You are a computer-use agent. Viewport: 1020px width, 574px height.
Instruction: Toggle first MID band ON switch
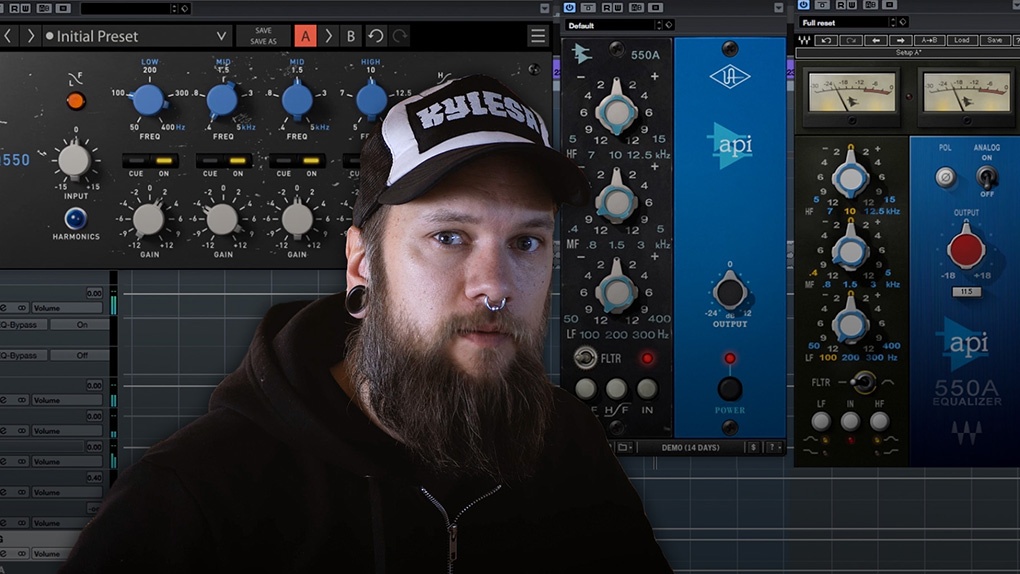click(238, 160)
